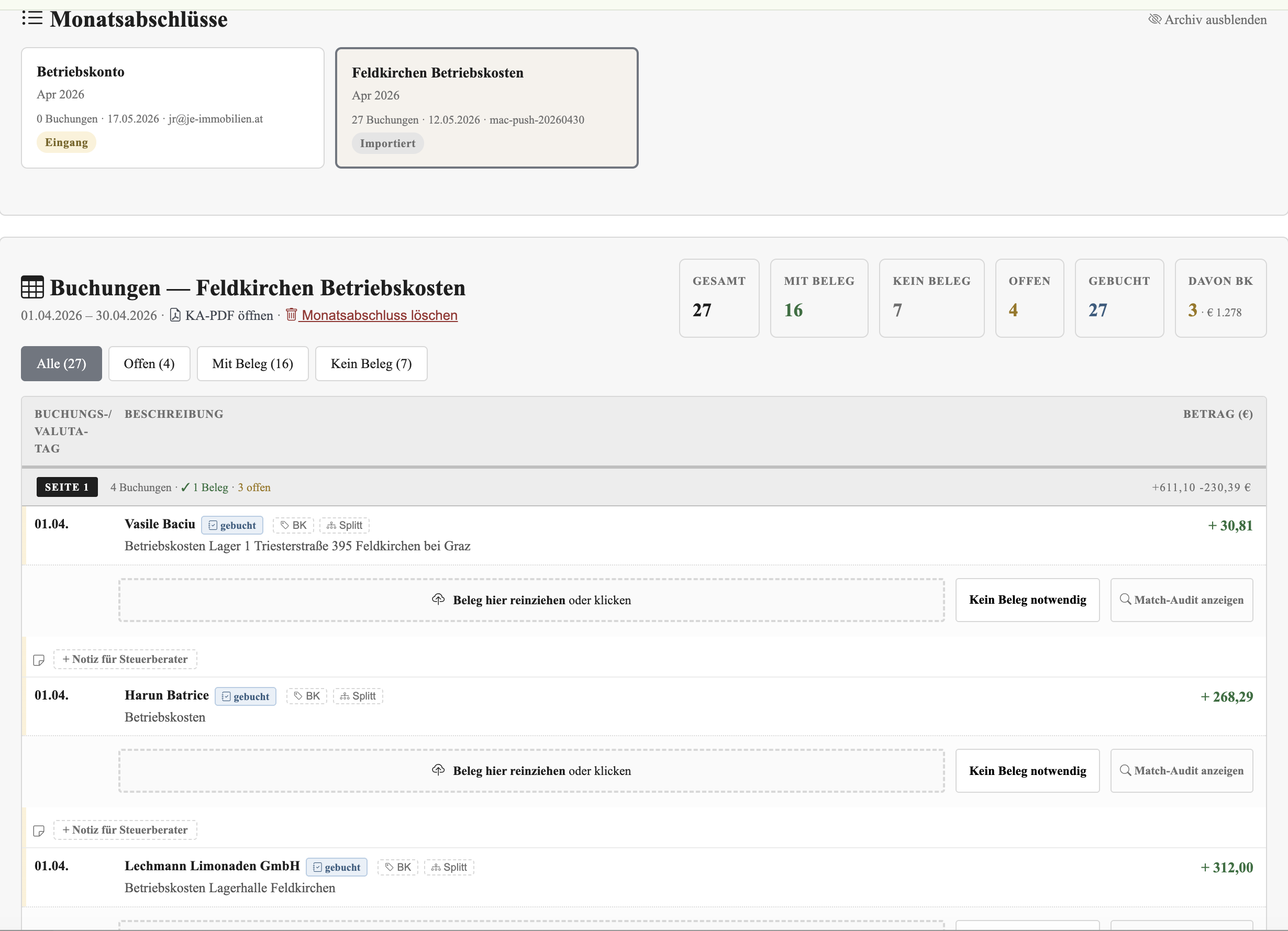1288x931 pixels.
Task: Show Match-Audit for Vasile Baciu booking
Action: pos(1182,601)
